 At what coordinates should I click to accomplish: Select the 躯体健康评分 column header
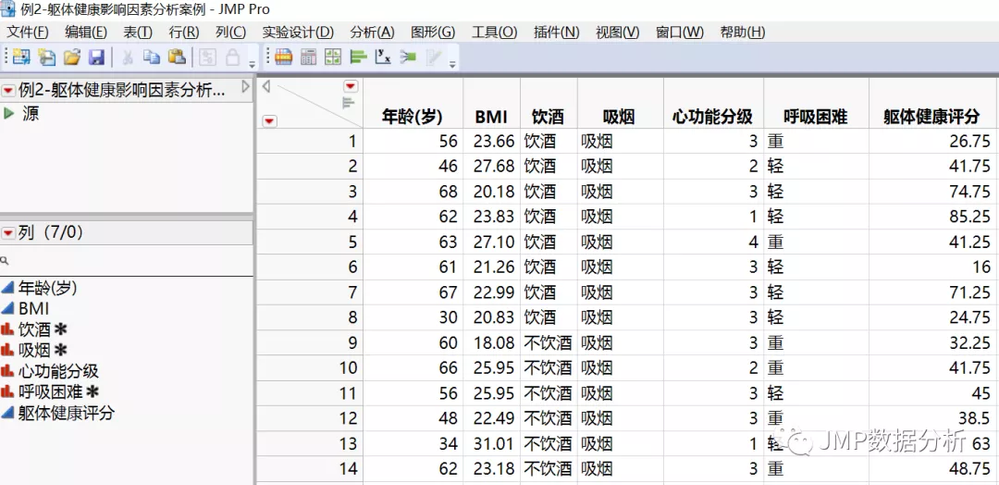931,117
